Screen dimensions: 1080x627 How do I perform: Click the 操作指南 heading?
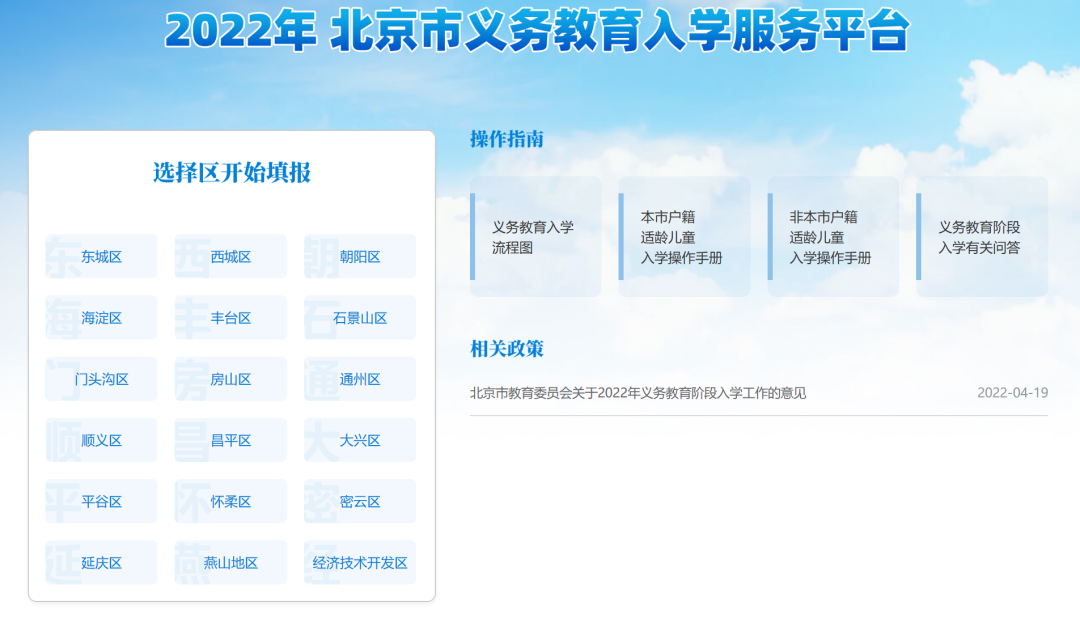click(x=507, y=139)
